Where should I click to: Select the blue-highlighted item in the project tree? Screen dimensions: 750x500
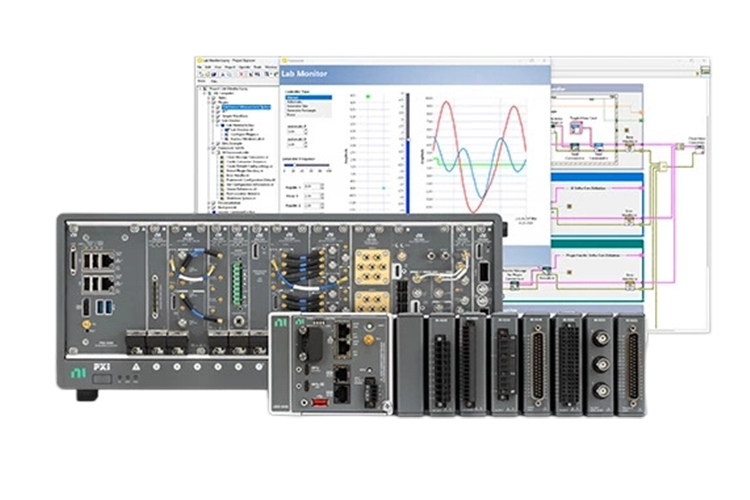pos(246,107)
